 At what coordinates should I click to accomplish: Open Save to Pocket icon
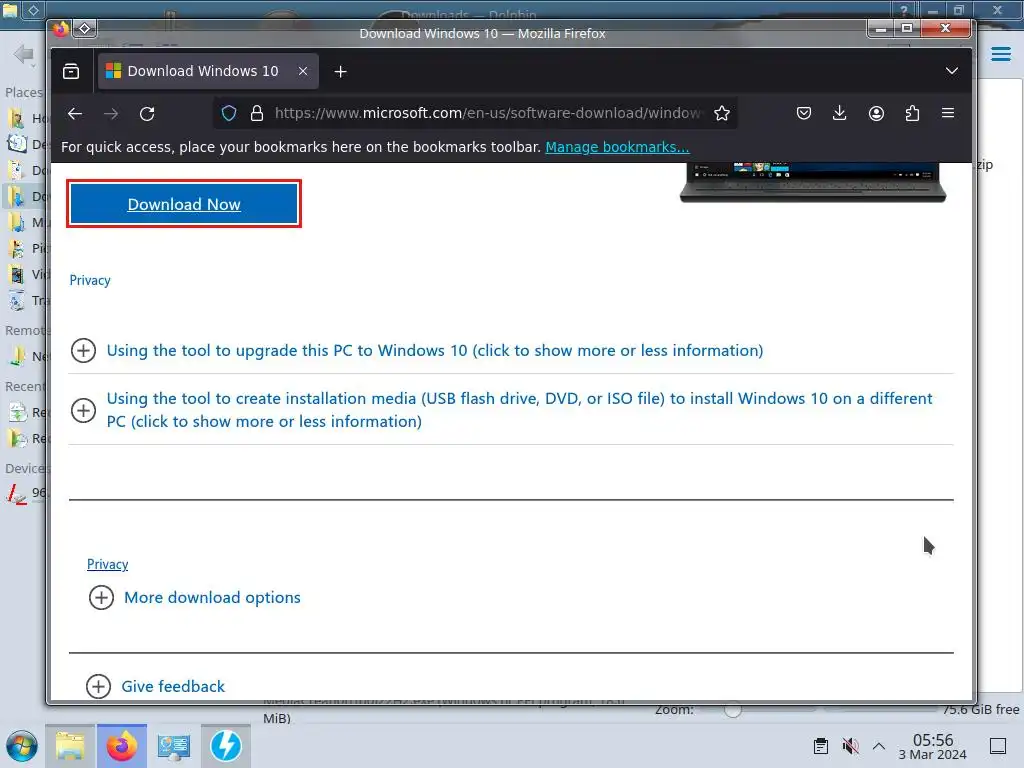804,114
